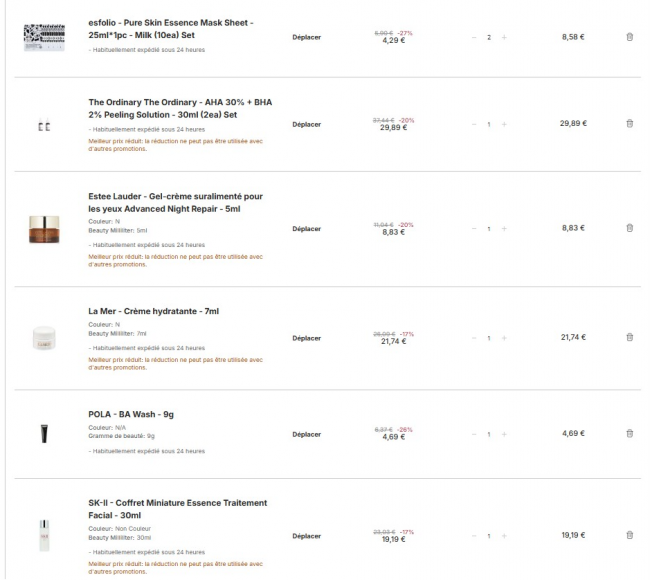This screenshot has width=650, height=584.
Task: Remove POLA BA Wash from cart
Action: (629, 434)
